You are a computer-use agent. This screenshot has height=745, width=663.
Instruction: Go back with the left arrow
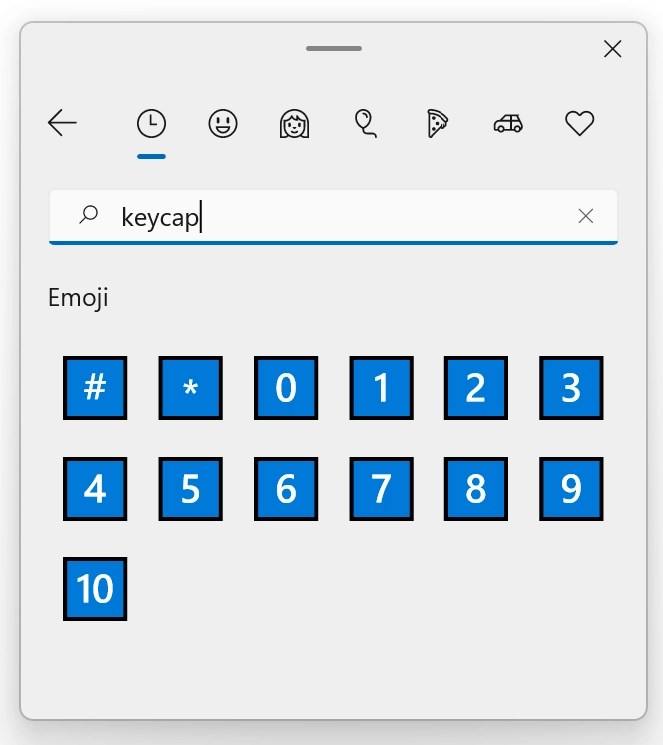point(62,123)
